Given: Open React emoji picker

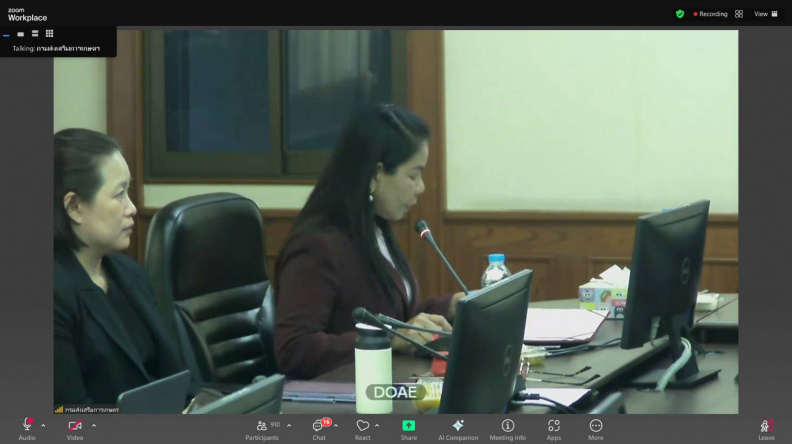Looking at the screenshot, I should tap(363, 429).
